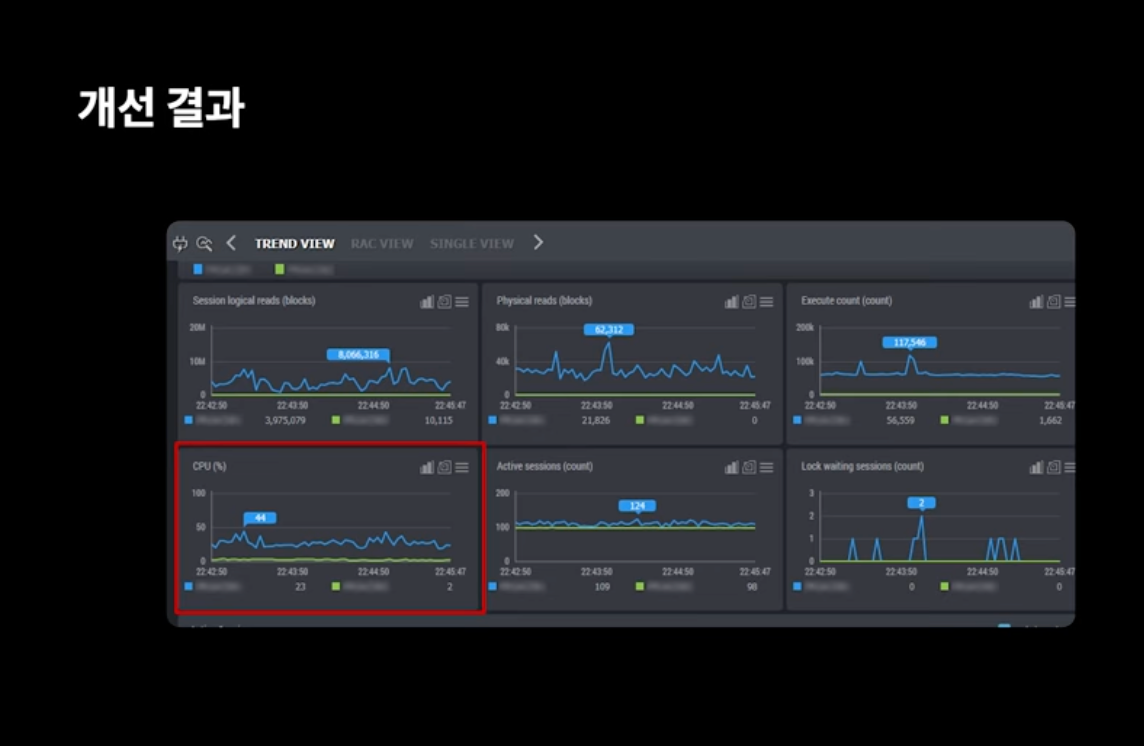The width and height of the screenshot is (1144, 746).
Task: Click the green legend color square at the top
Action: [280, 269]
